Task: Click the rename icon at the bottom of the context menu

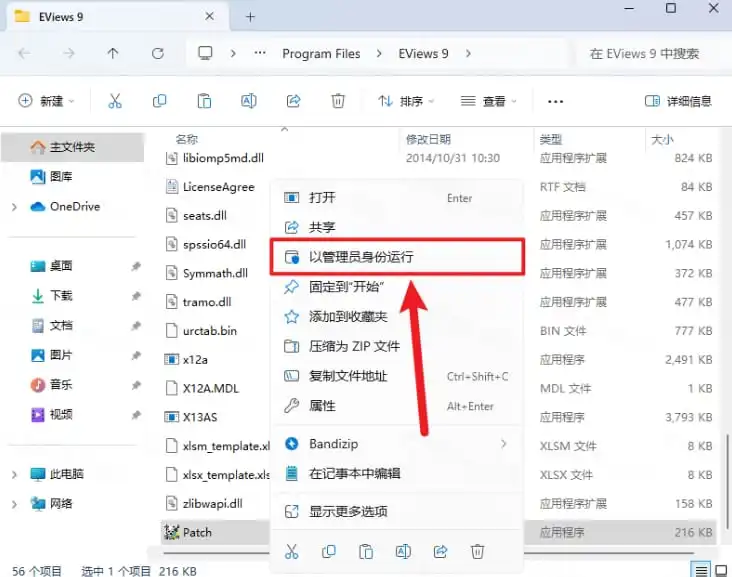Action: (403, 552)
